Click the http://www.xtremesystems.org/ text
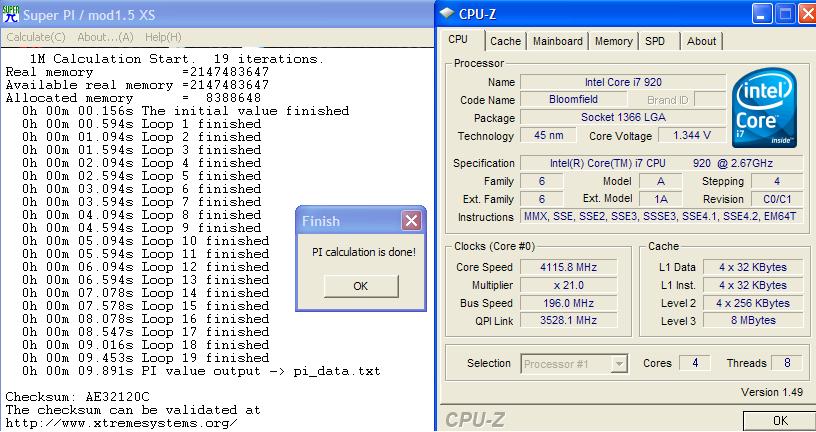Viewport: 816px width, 432px height. 121,423
